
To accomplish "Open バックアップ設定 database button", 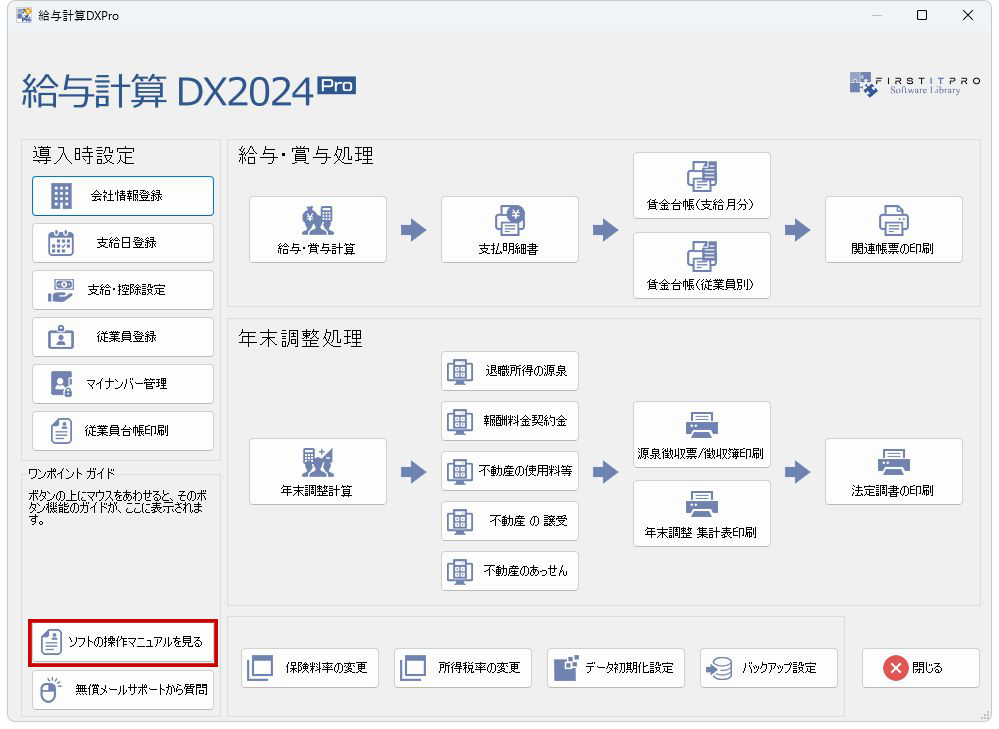I will 768,668.
